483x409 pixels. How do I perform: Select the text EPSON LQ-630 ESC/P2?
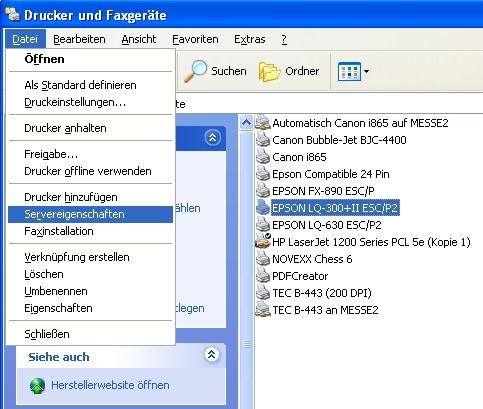click(x=327, y=225)
